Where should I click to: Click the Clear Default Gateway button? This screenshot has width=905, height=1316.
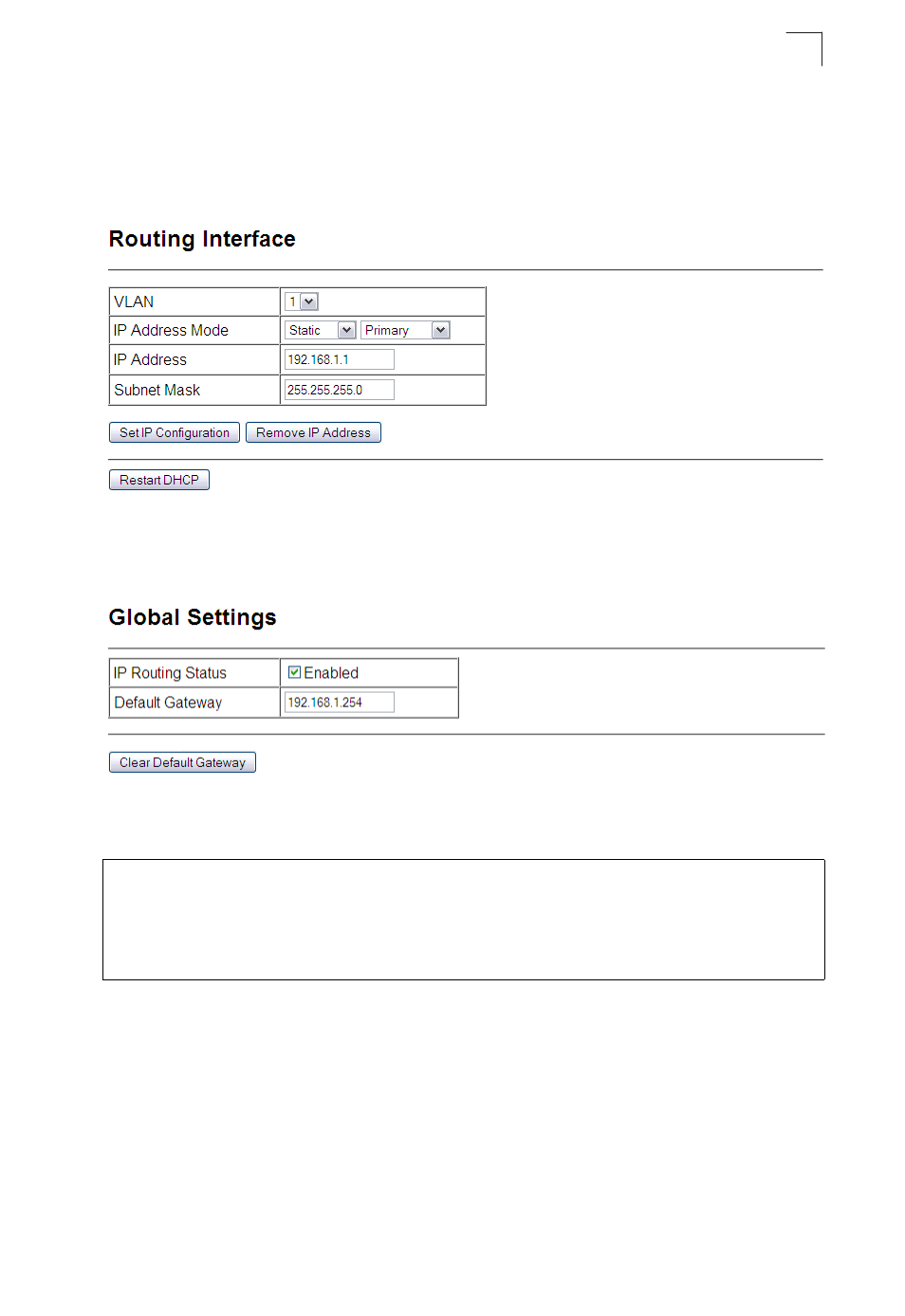point(182,762)
